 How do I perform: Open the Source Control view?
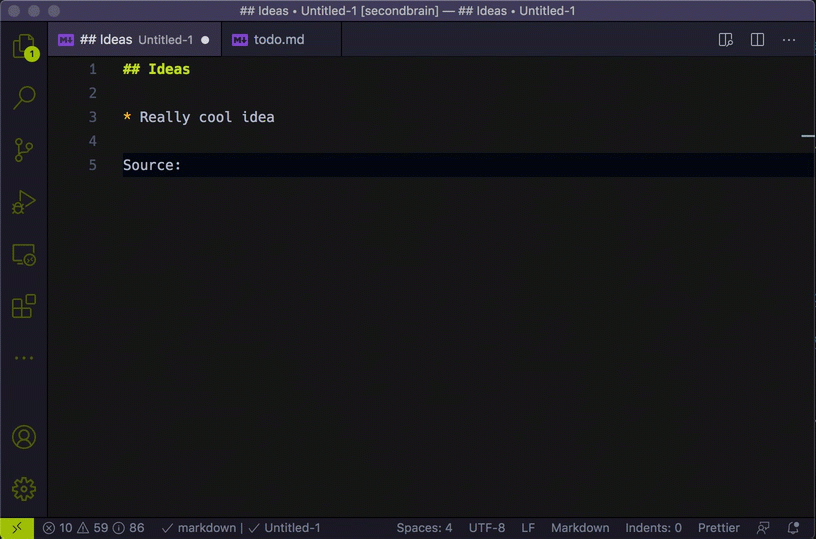click(24, 150)
